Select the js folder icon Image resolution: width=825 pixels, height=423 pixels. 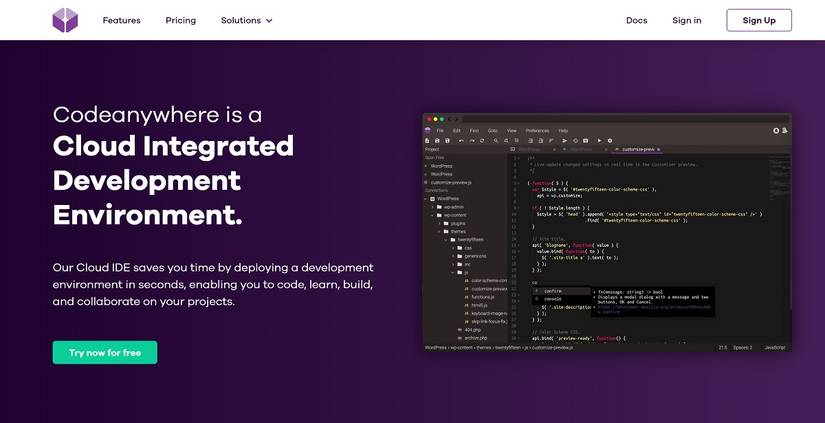coord(459,273)
